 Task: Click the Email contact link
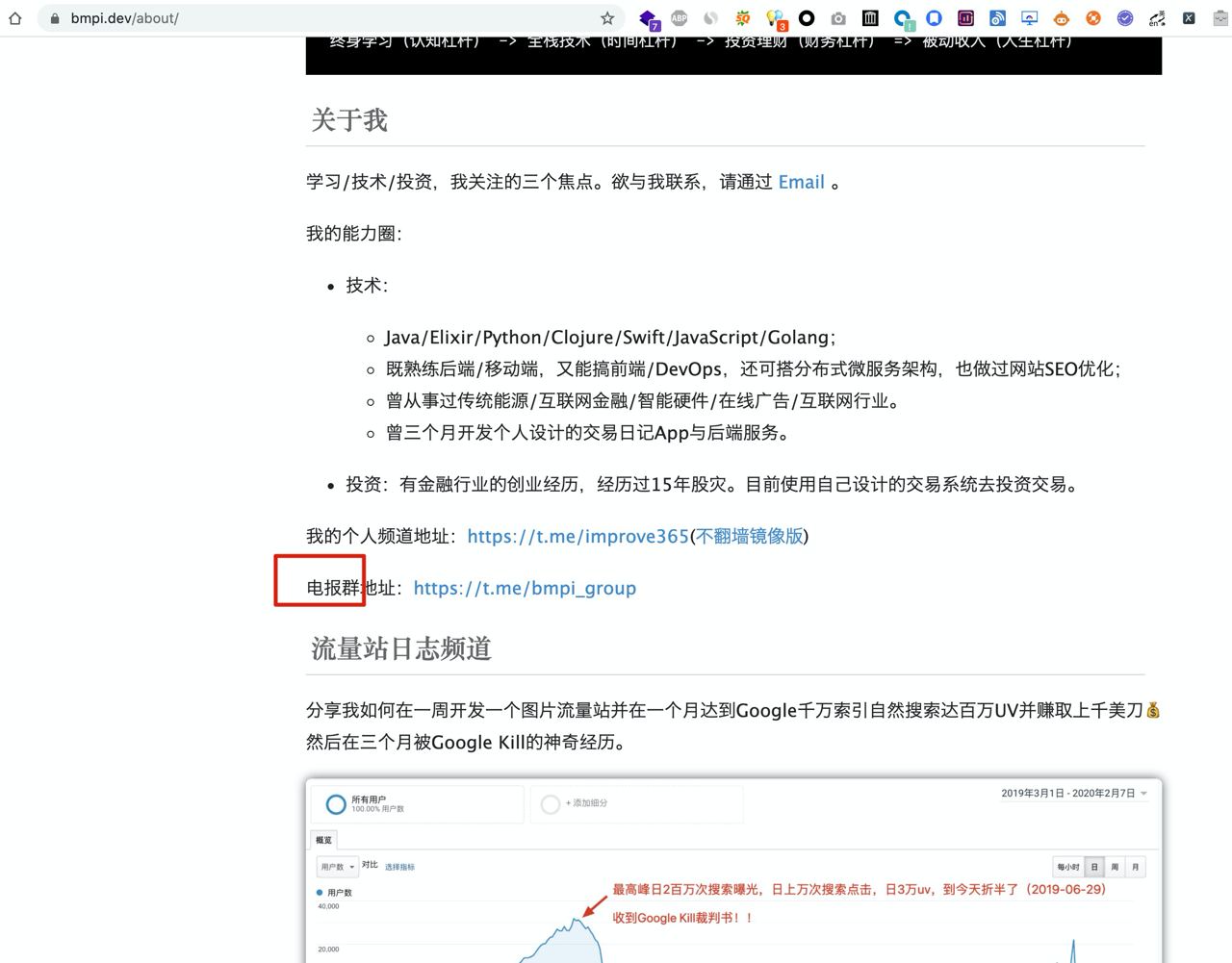pos(801,182)
